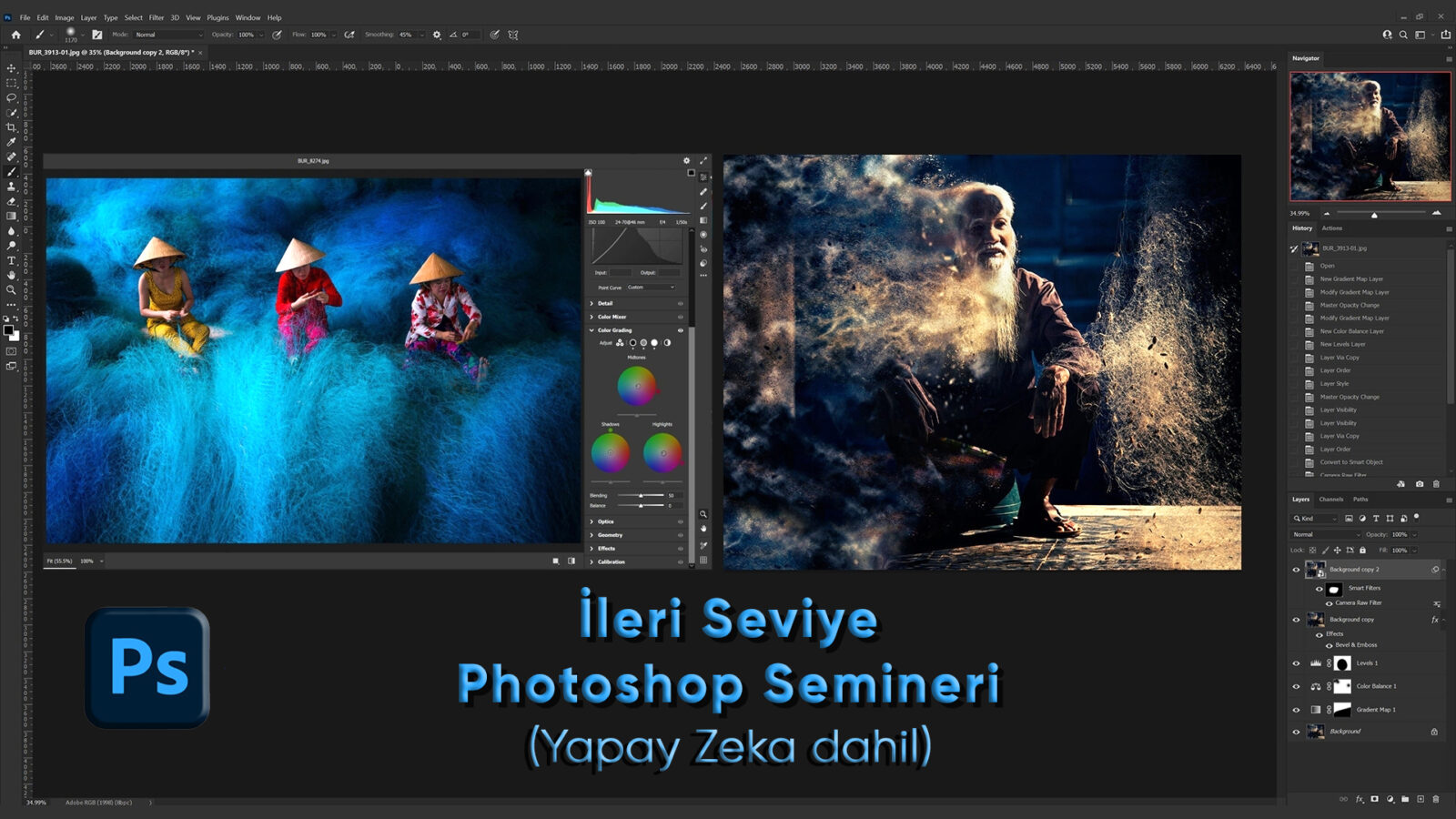The height and width of the screenshot is (819, 1456).
Task: Open Camera Raw settings gear icon
Action: 687,161
